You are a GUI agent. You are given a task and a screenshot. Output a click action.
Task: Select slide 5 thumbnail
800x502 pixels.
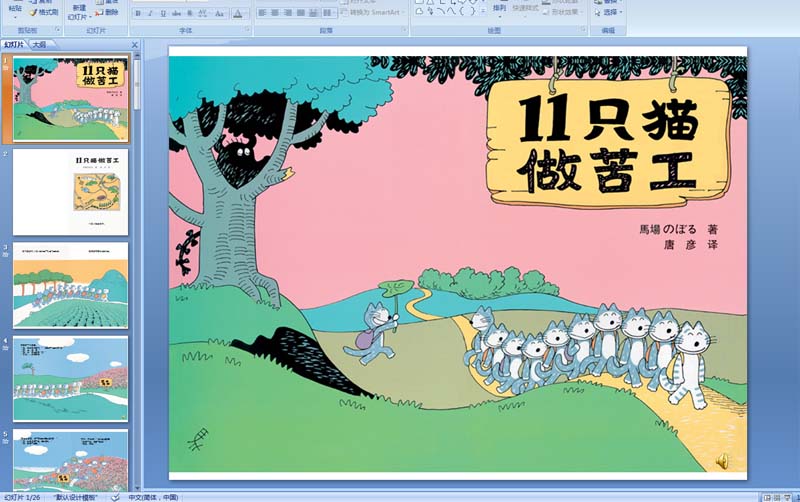[x=70, y=460]
